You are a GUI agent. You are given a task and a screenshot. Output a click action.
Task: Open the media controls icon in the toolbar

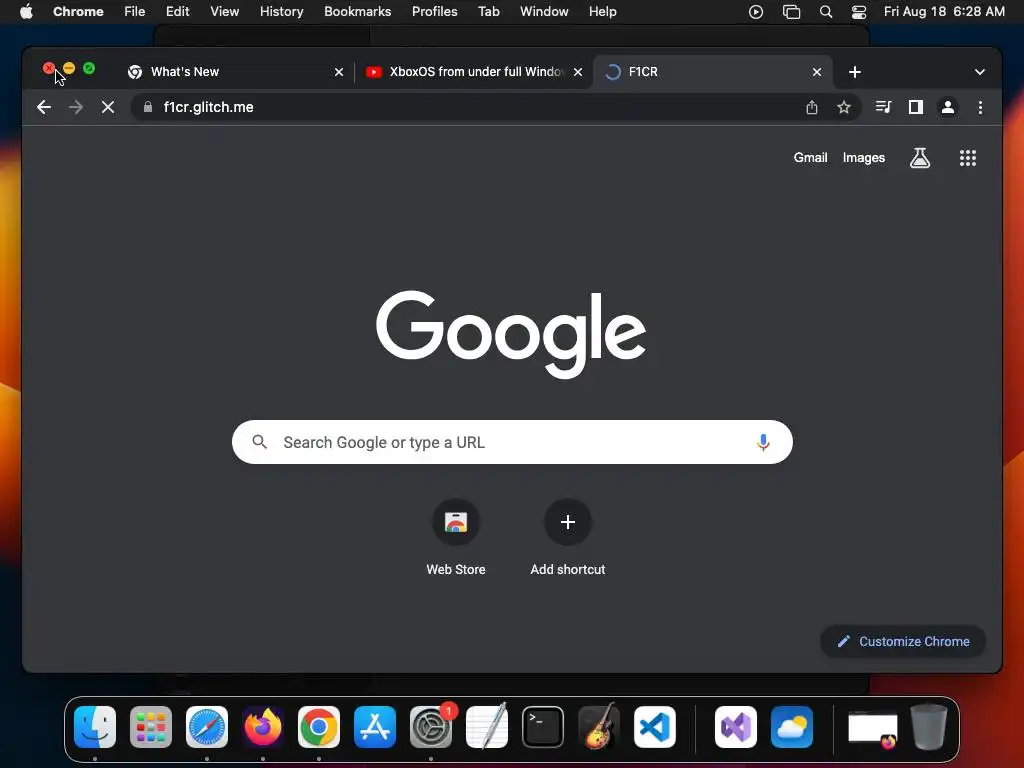tap(884, 107)
